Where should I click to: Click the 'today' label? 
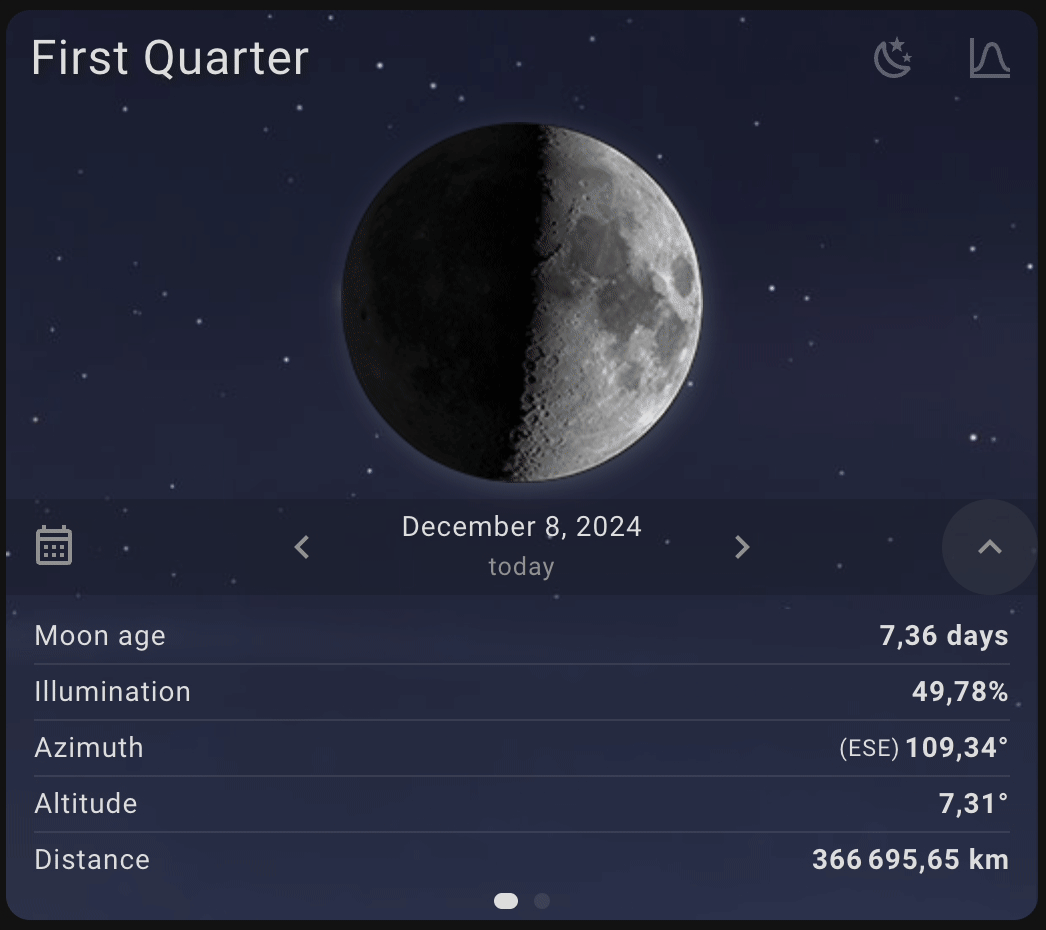(x=522, y=566)
